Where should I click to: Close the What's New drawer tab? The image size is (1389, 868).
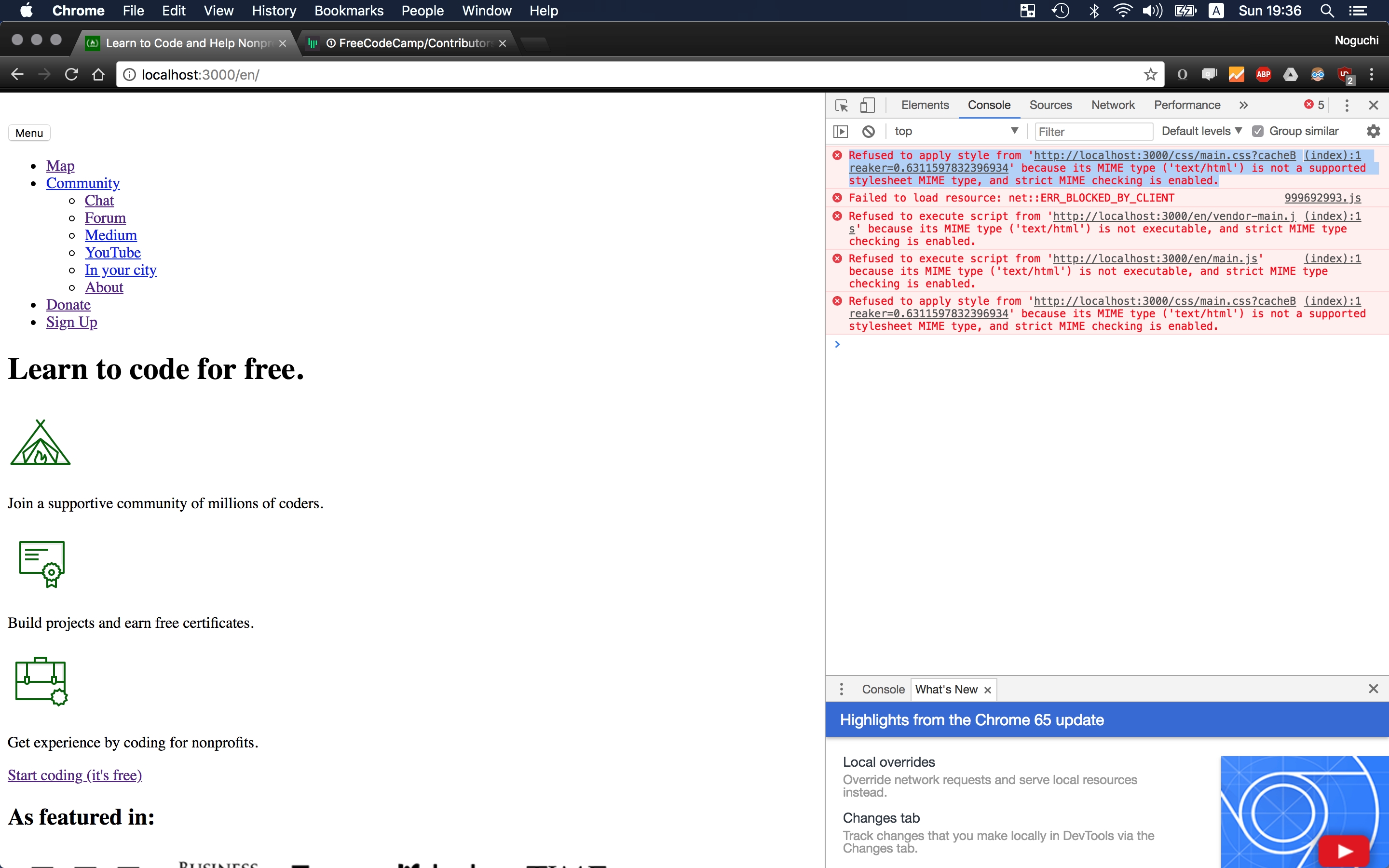(x=987, y=690)
